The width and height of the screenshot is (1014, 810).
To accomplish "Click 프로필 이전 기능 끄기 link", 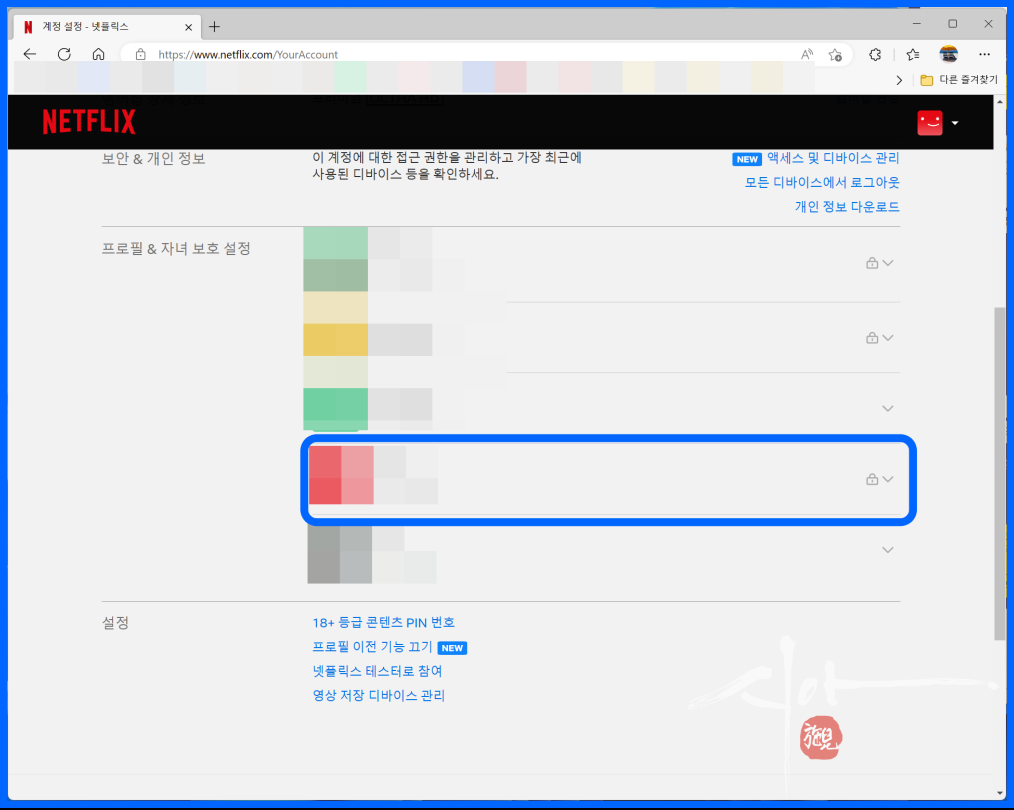I will (372, 647).
